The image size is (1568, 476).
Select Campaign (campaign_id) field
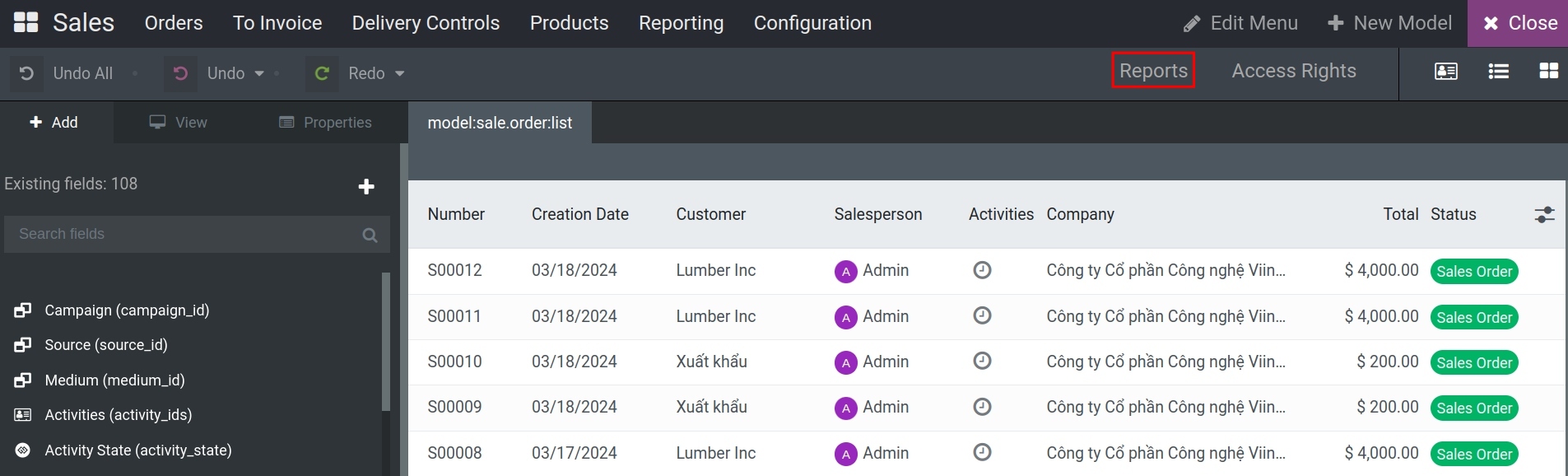[128, 310]
